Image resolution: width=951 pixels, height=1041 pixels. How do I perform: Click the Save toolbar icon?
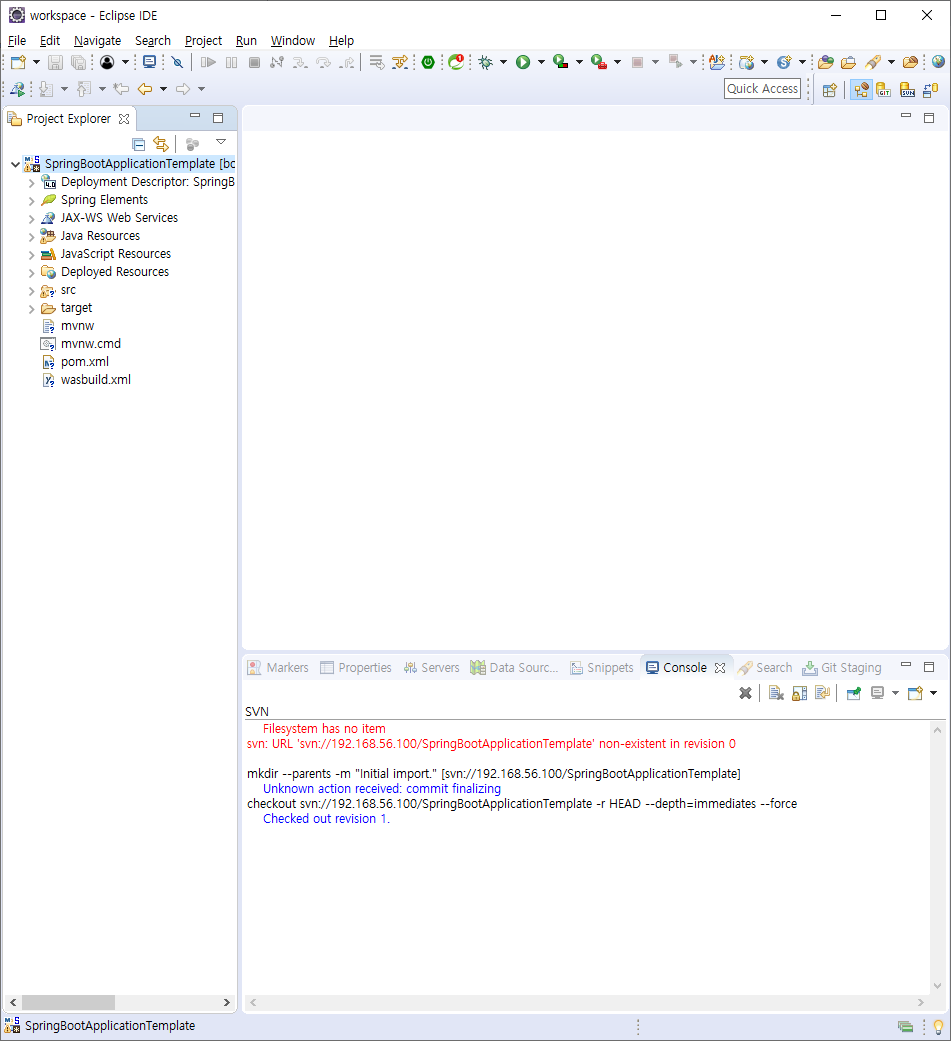pos(56,62)
